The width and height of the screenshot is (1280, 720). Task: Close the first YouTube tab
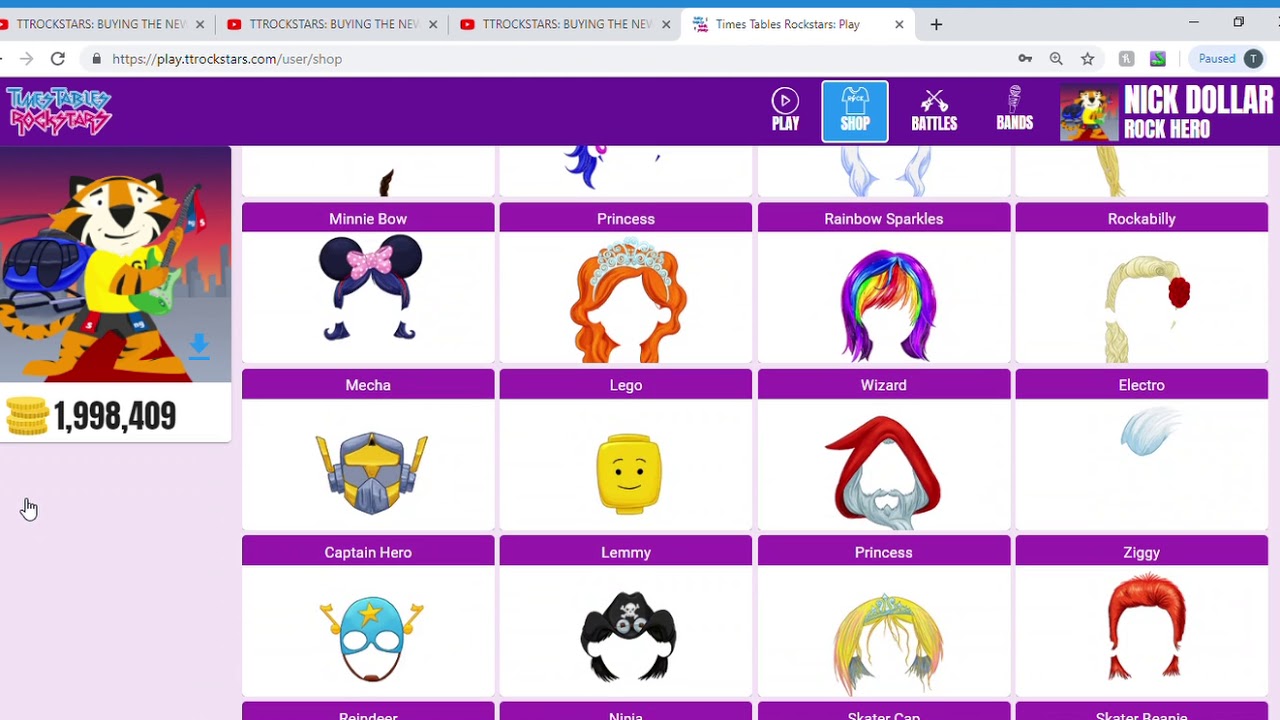(x=200, y=24)
